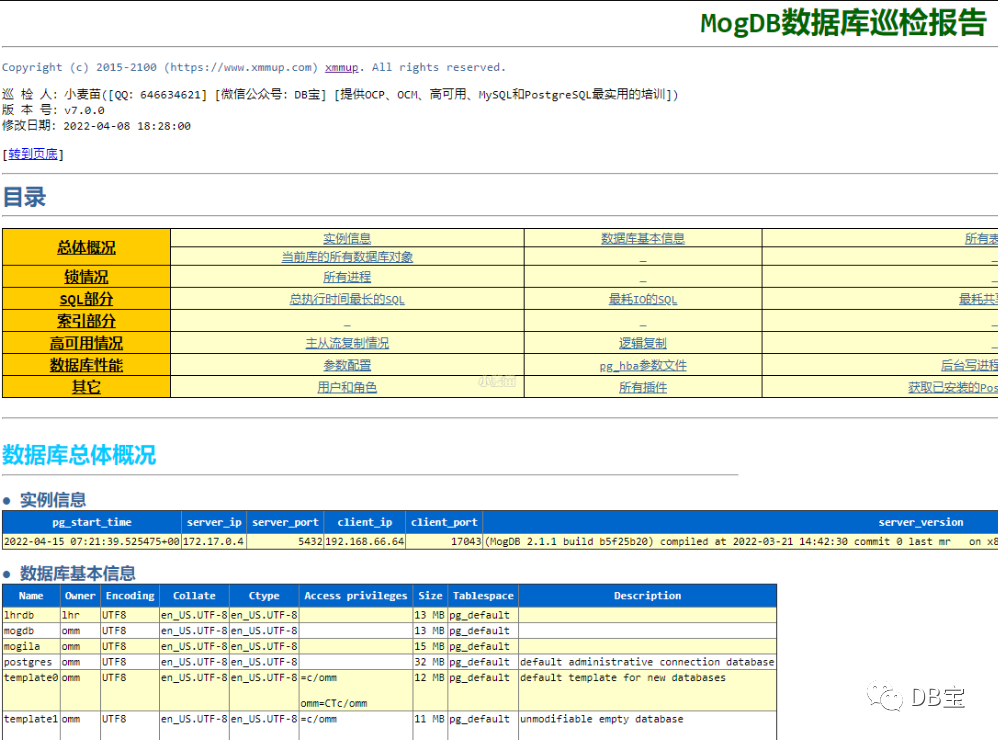Click the Description column header
The image size is (998, 740).
click(x=647, y=596)
